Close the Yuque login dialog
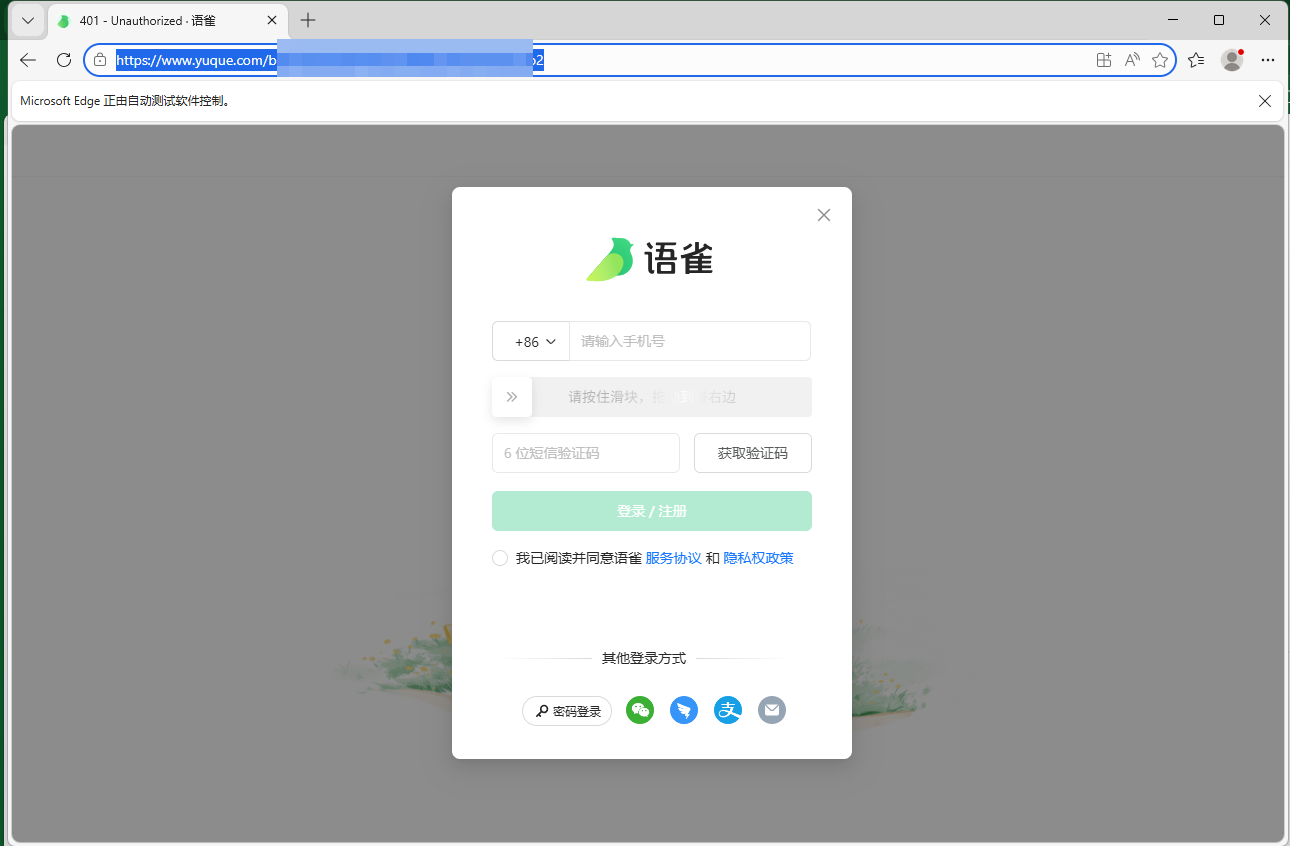1290x846 pixels. tap(824, 215)
